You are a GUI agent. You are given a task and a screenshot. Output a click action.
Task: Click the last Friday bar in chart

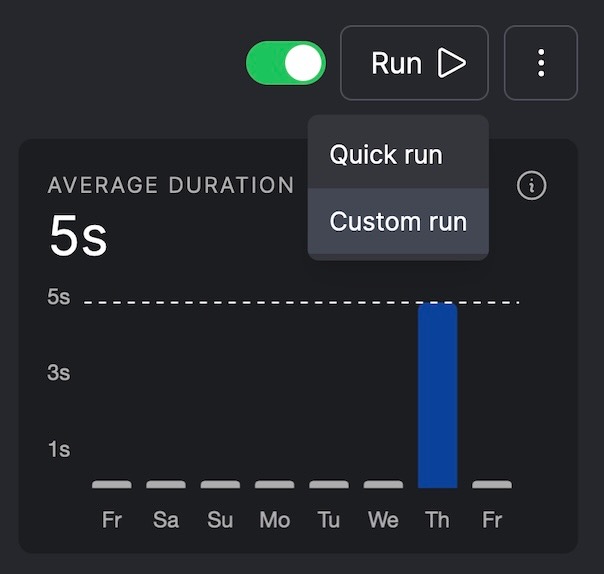[x=492, y=485]
